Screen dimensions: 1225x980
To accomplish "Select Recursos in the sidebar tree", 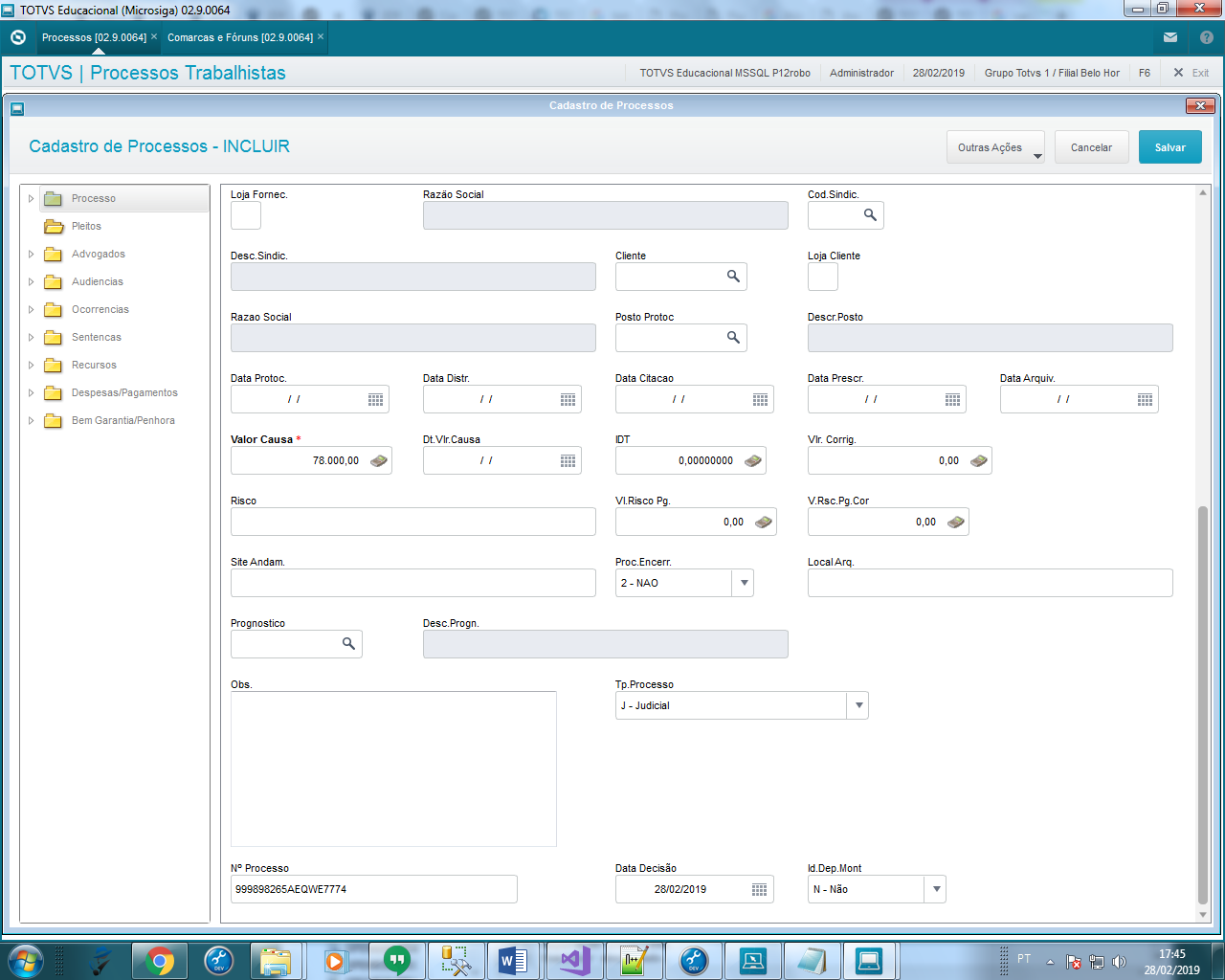I will click(94, 366).
